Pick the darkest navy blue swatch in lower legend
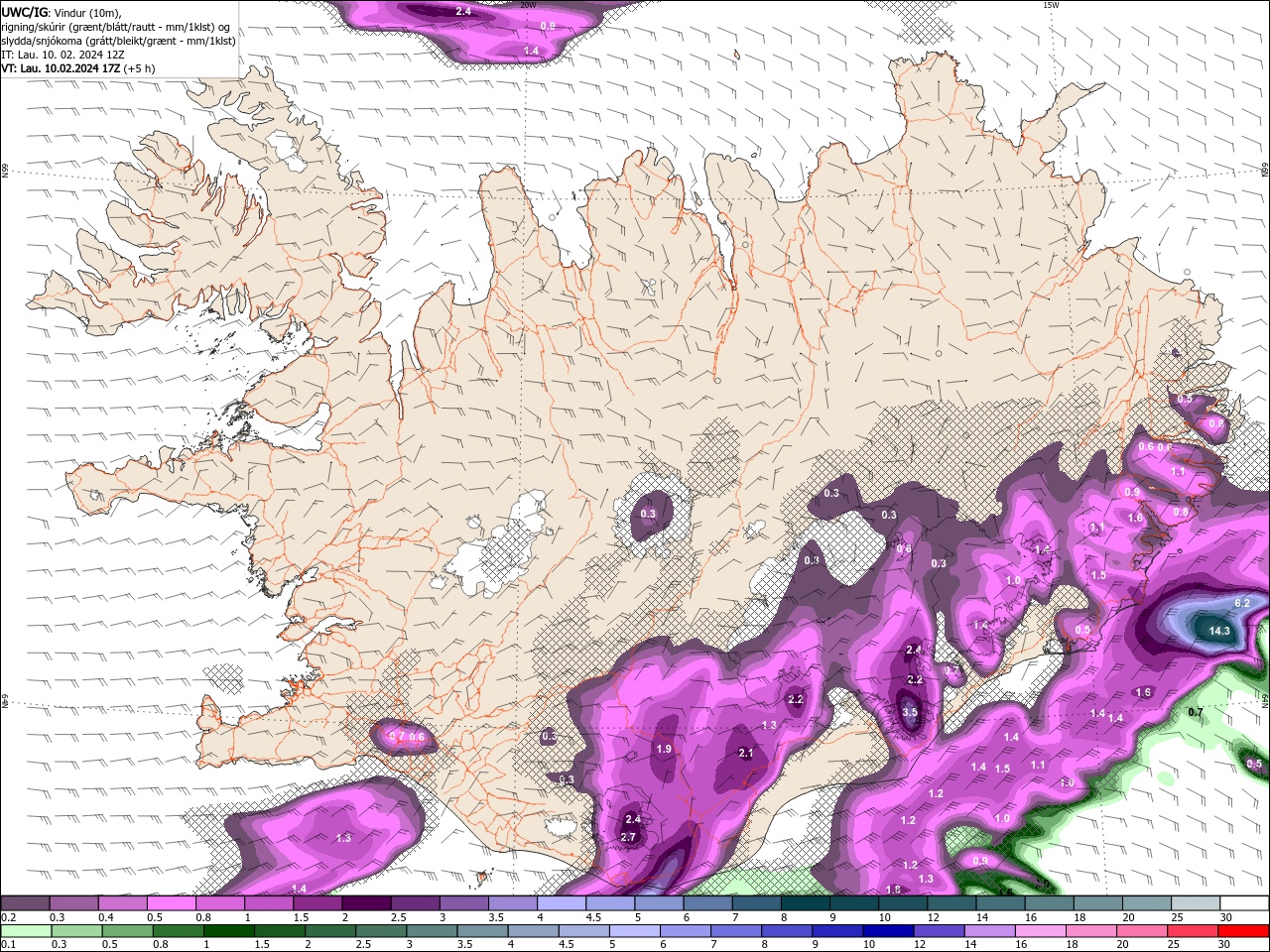This screenshot has height=952, width=1270. point(886,931)
